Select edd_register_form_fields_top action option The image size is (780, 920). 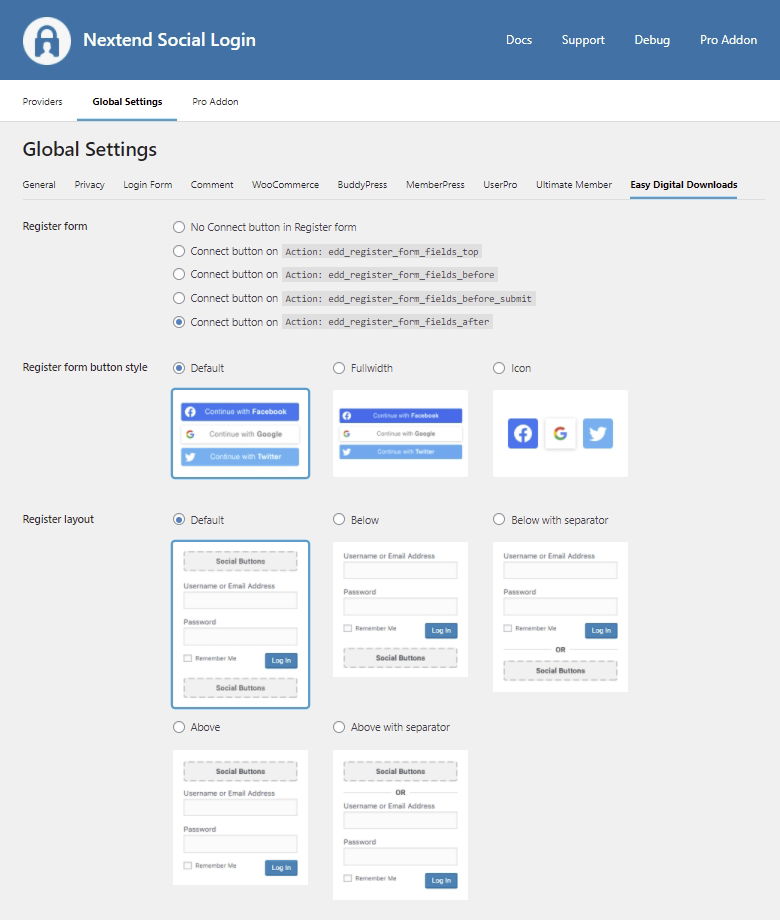point(179,251)
